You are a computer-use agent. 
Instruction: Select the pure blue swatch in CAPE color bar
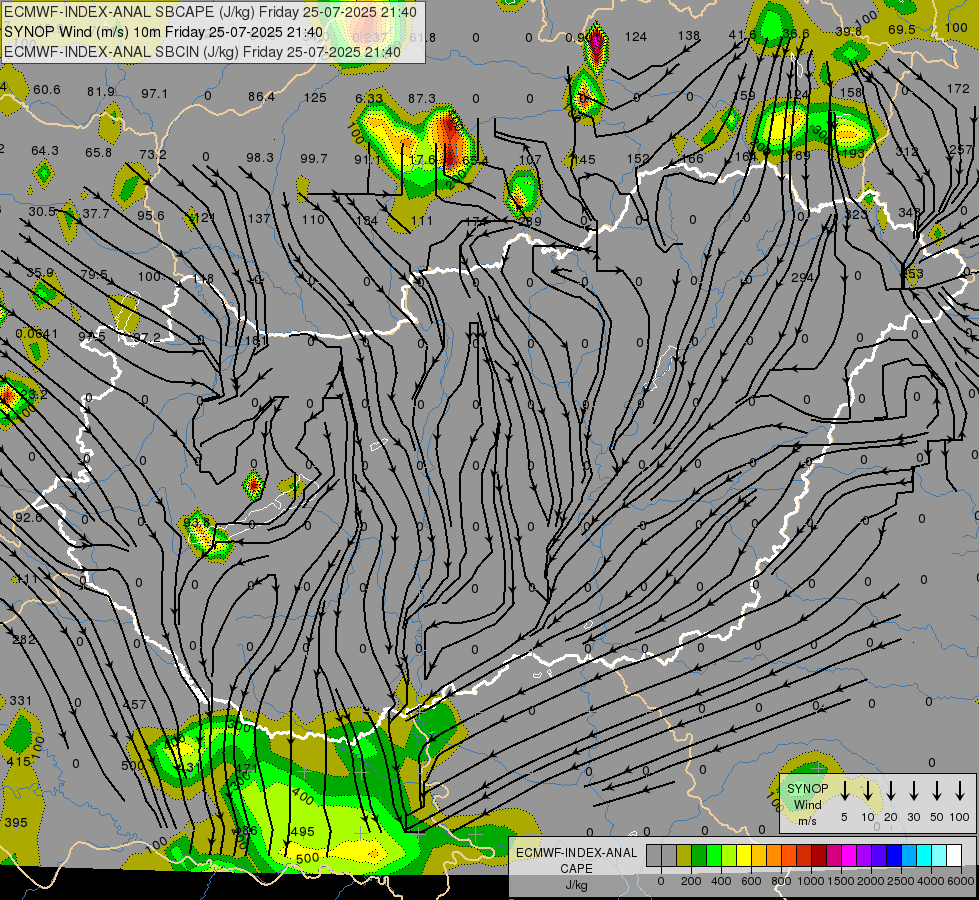(893, 856)
